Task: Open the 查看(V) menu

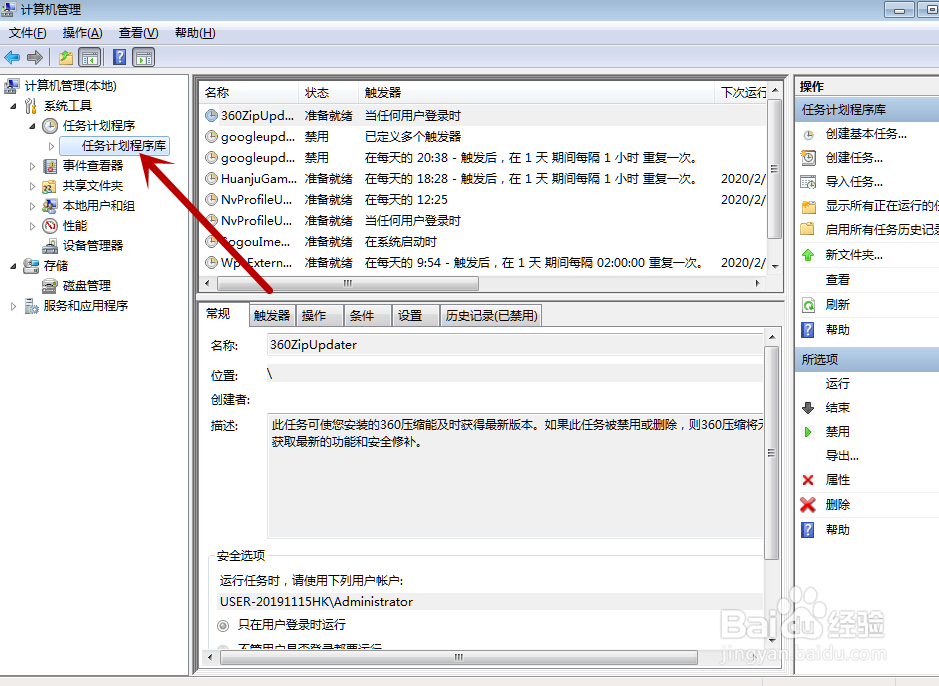Action: [138, 32]
